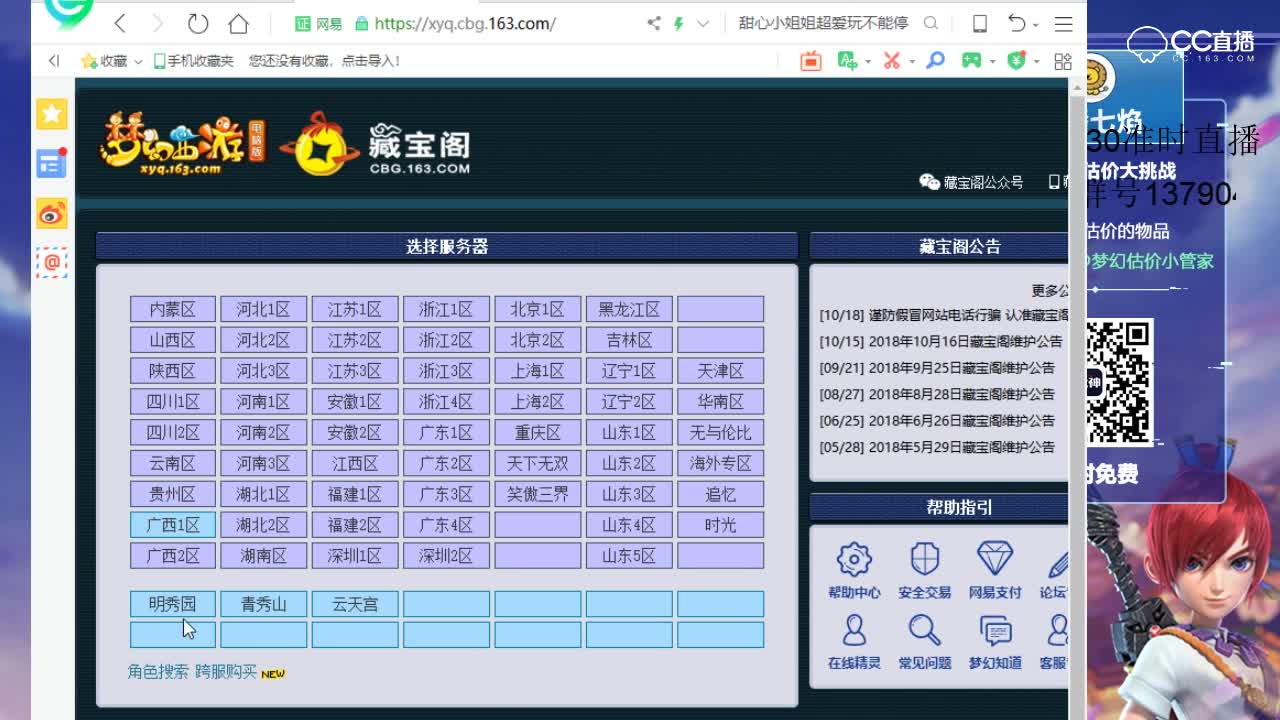Click the orange TV icon in toolbar
Screen dimensions: 1280x720
pos(811,61)
